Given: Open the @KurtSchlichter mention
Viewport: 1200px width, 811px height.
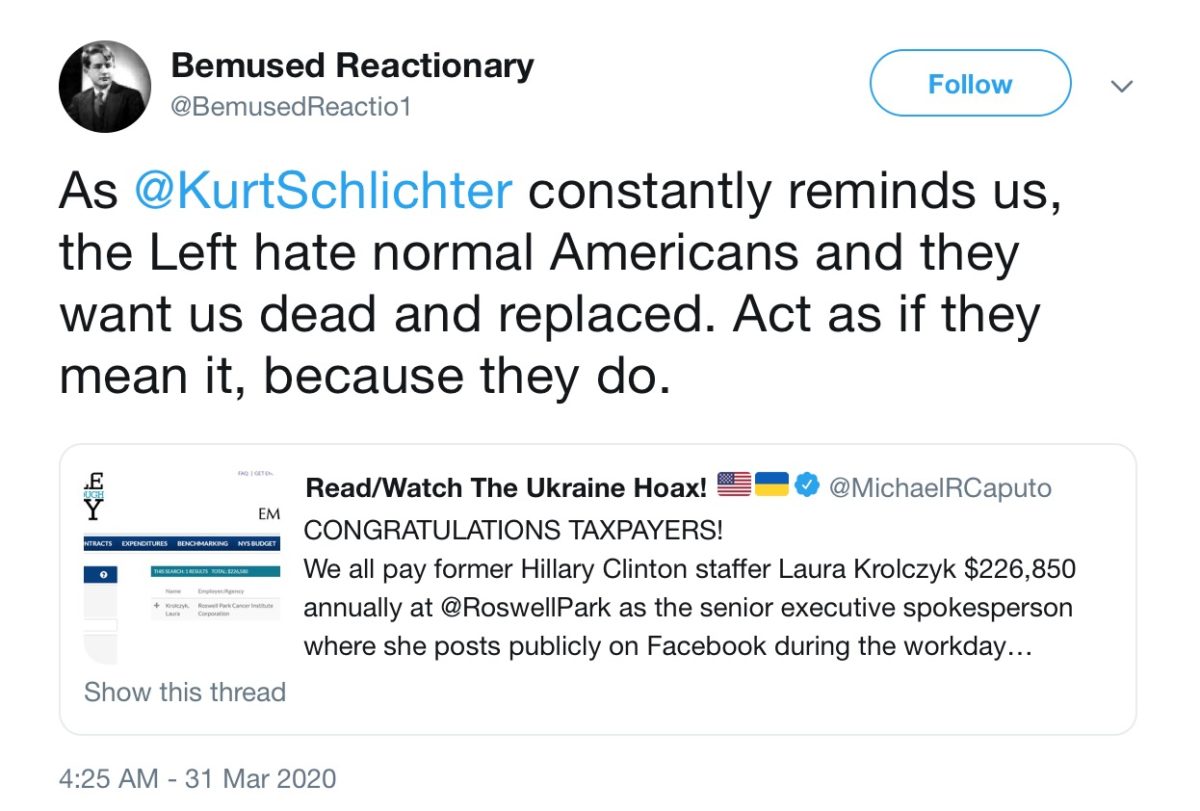Looking at the screenshot, I should [x=323, y=191].
